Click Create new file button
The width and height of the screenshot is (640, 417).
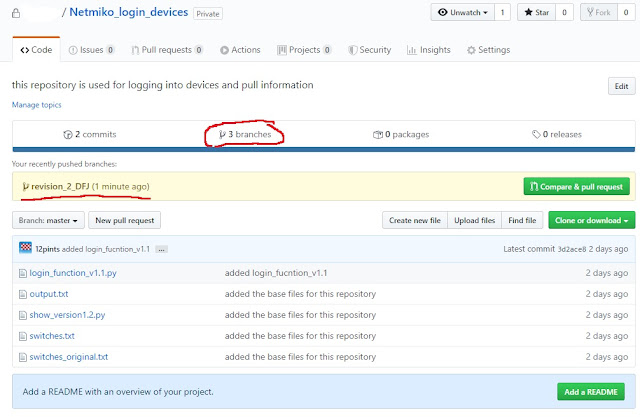point(415,220)
